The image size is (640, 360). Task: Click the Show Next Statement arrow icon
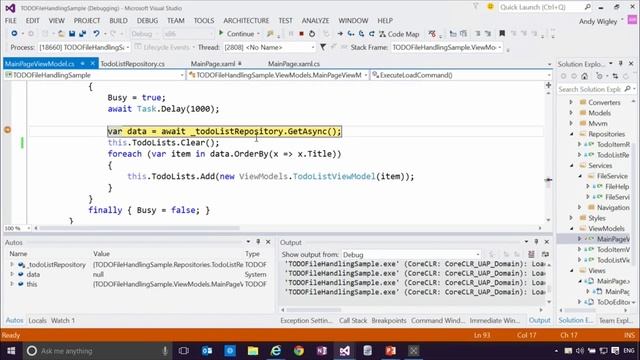(x=340, y=33)
